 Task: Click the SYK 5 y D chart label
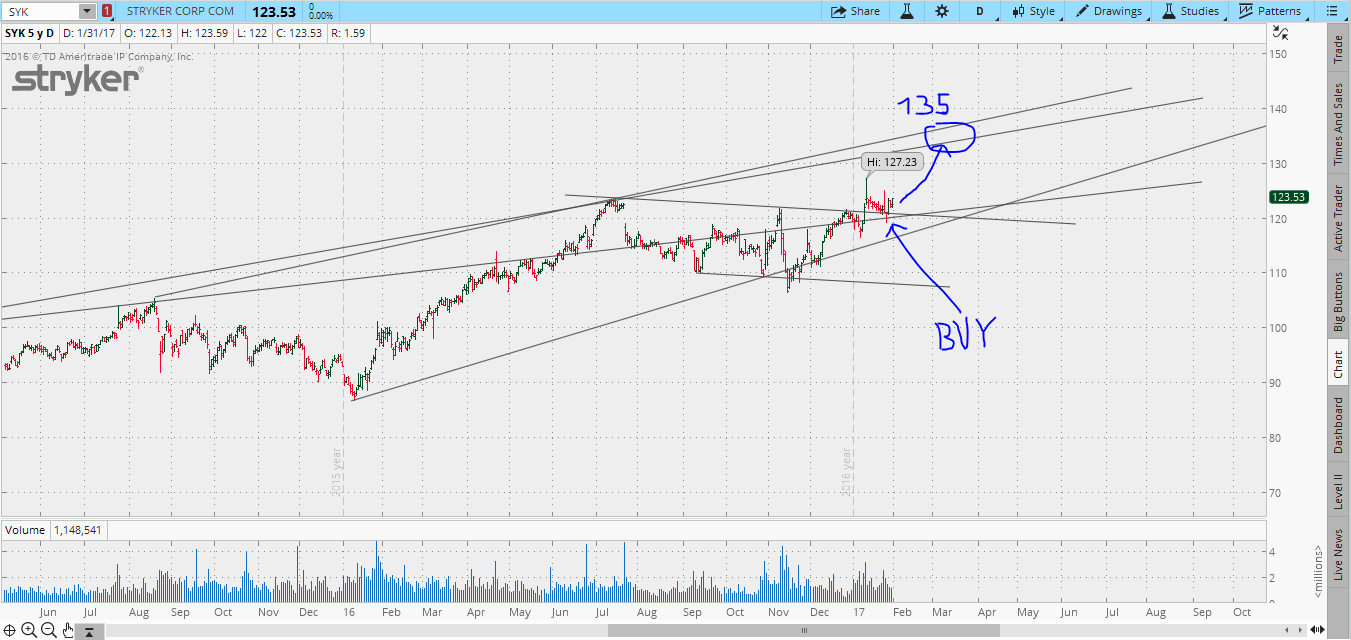tap(31, 32)
